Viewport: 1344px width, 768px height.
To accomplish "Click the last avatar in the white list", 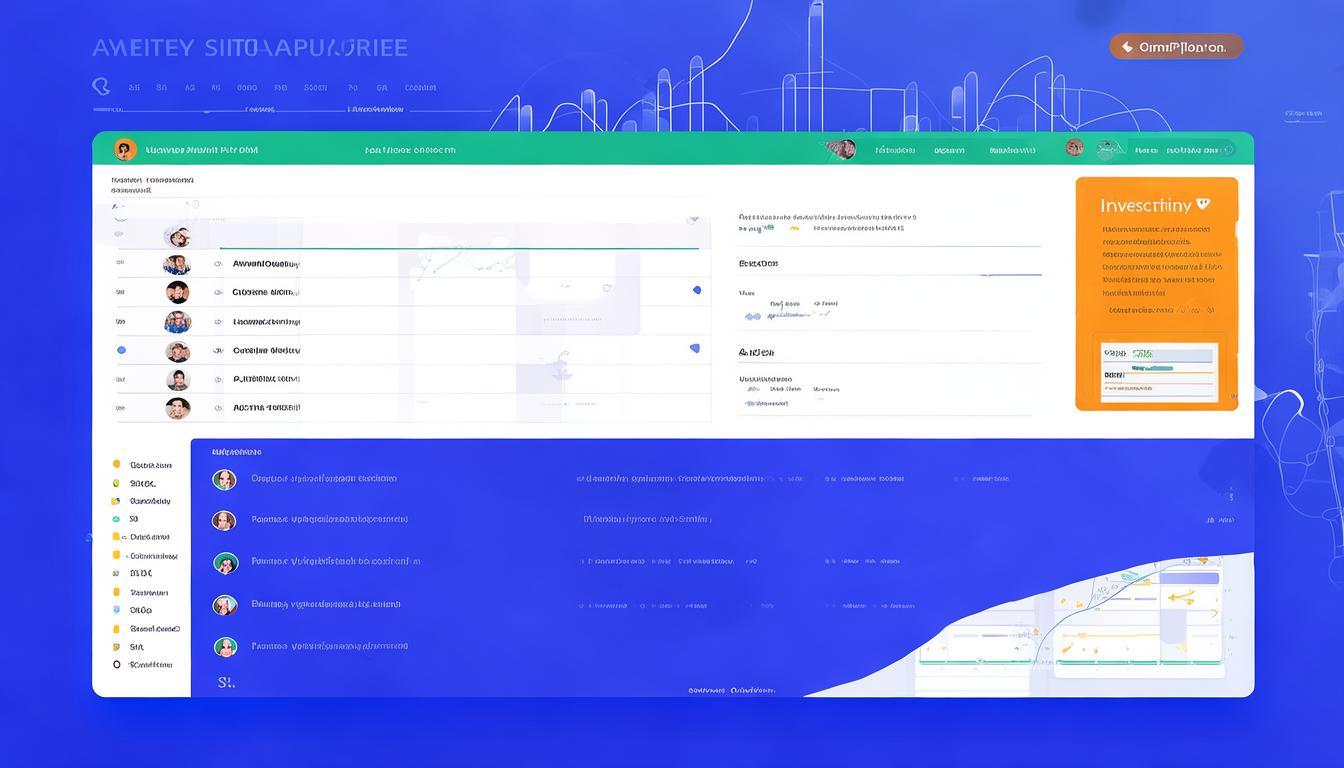I will (x=177, y=408).
